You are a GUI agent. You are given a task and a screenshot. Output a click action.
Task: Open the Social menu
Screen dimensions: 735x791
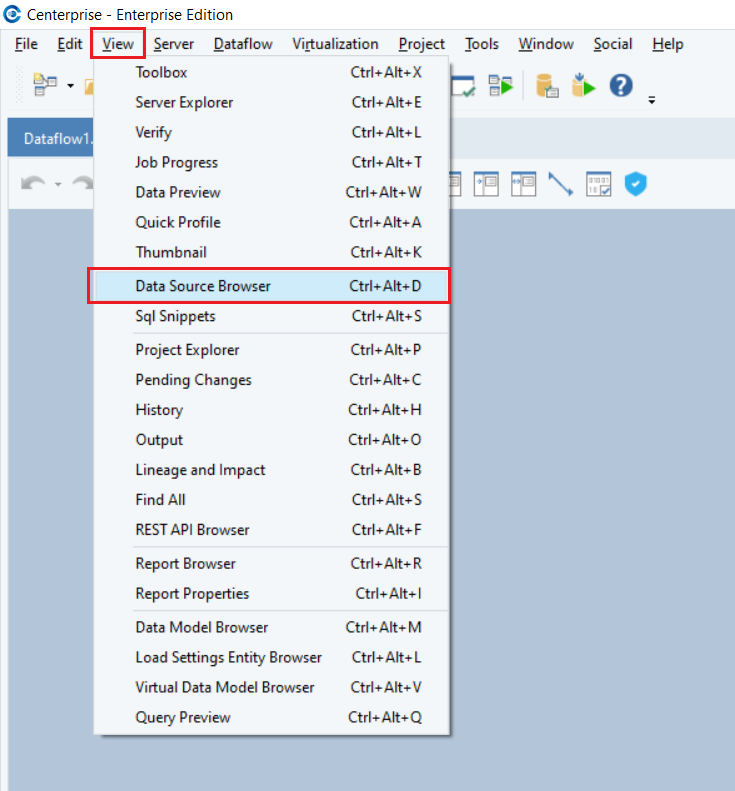(x=613, y=44)
